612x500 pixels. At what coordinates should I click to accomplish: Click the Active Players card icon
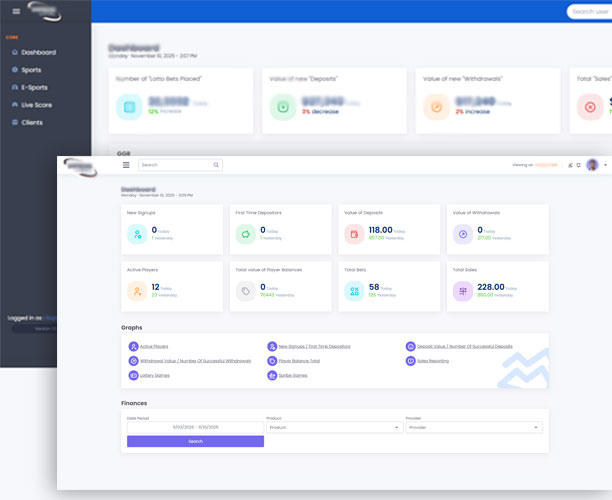click(x=136, y=291)
